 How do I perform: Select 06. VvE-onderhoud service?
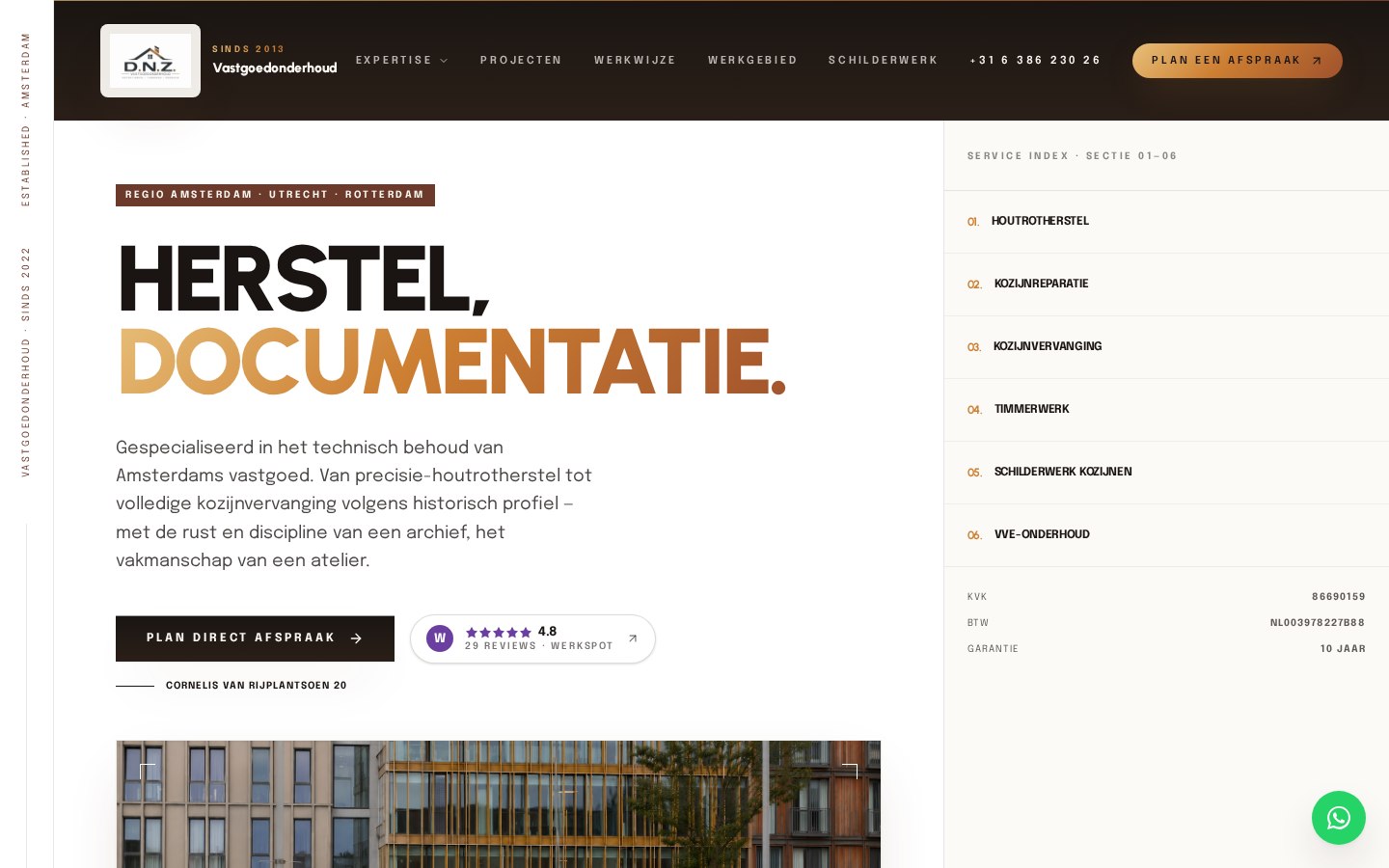click(1166, 535)
